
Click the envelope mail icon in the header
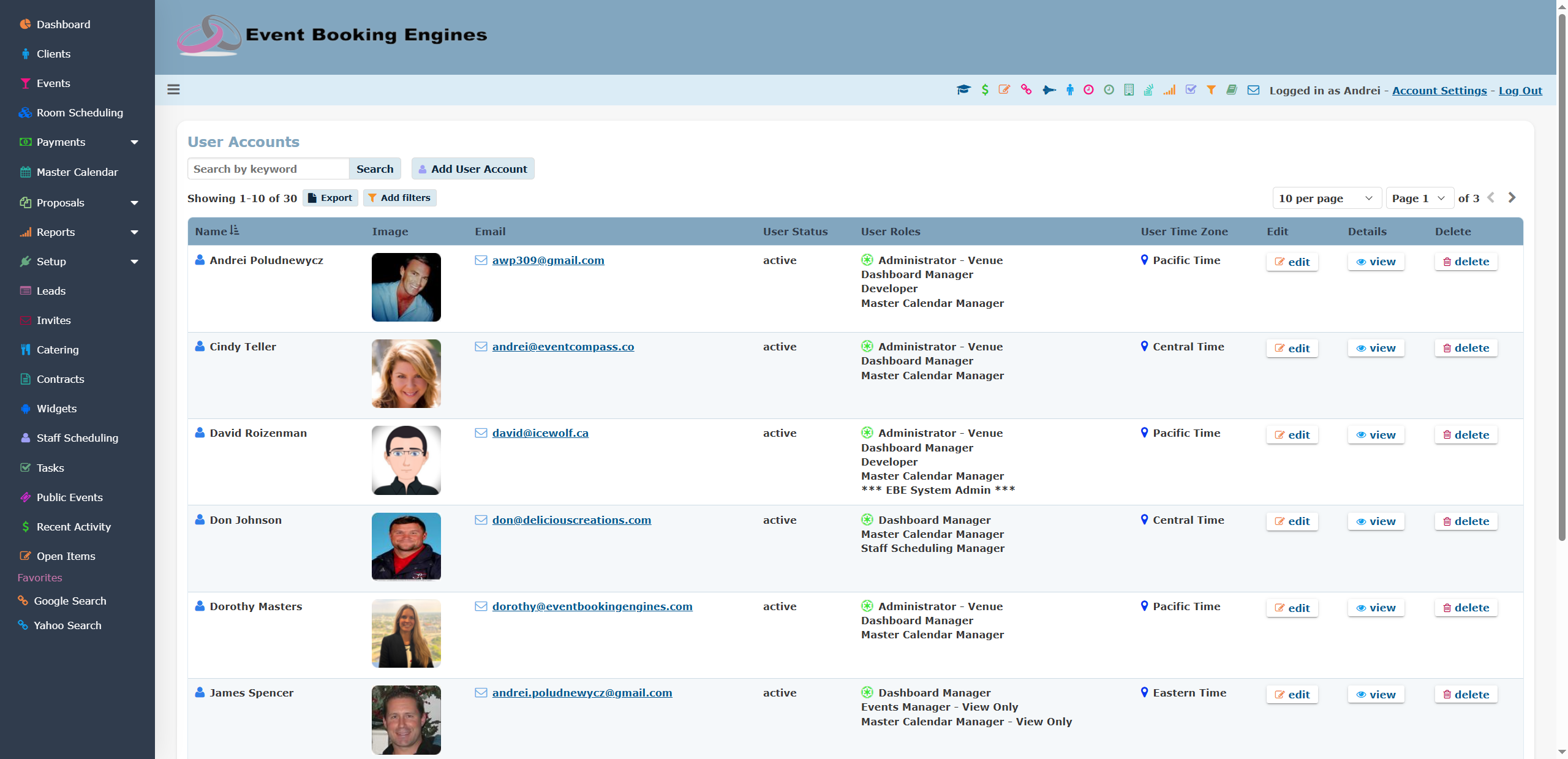tap(1253, 90)
